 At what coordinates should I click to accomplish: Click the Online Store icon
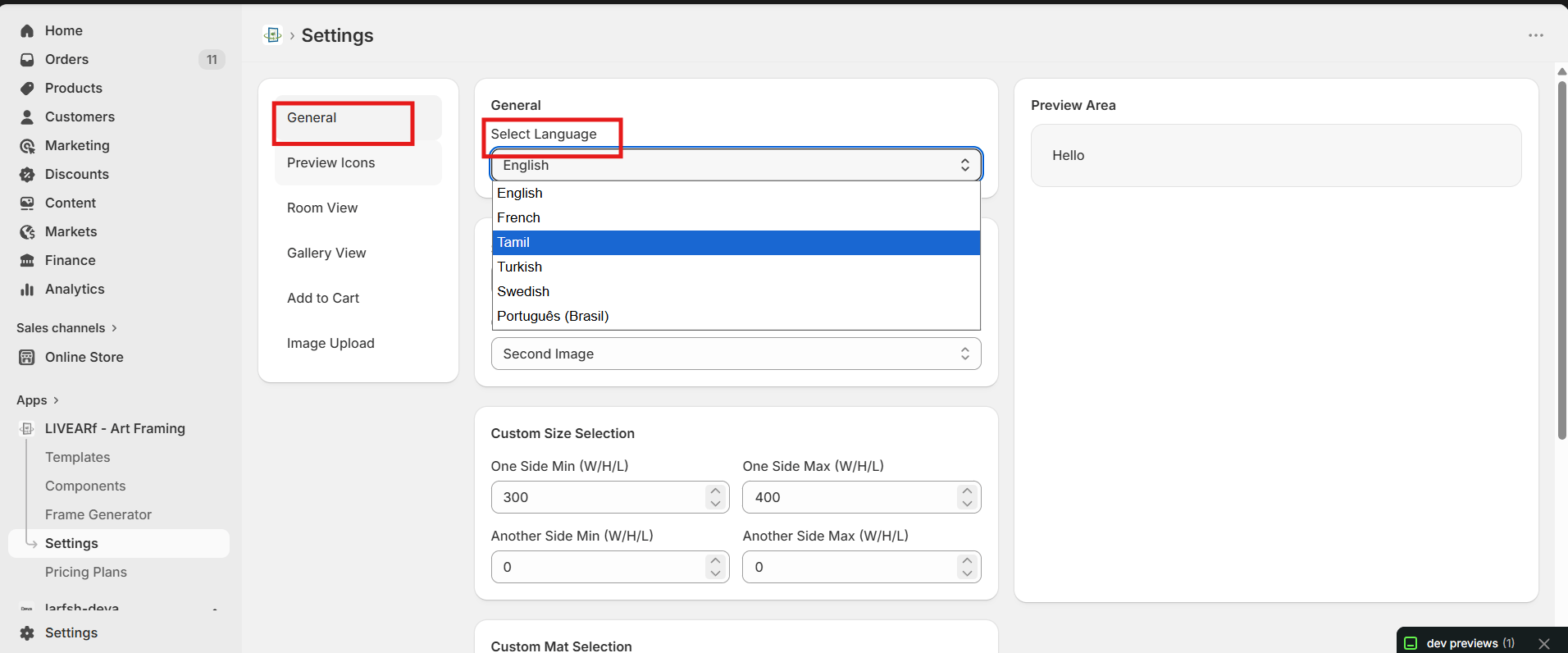click(27, 358)
